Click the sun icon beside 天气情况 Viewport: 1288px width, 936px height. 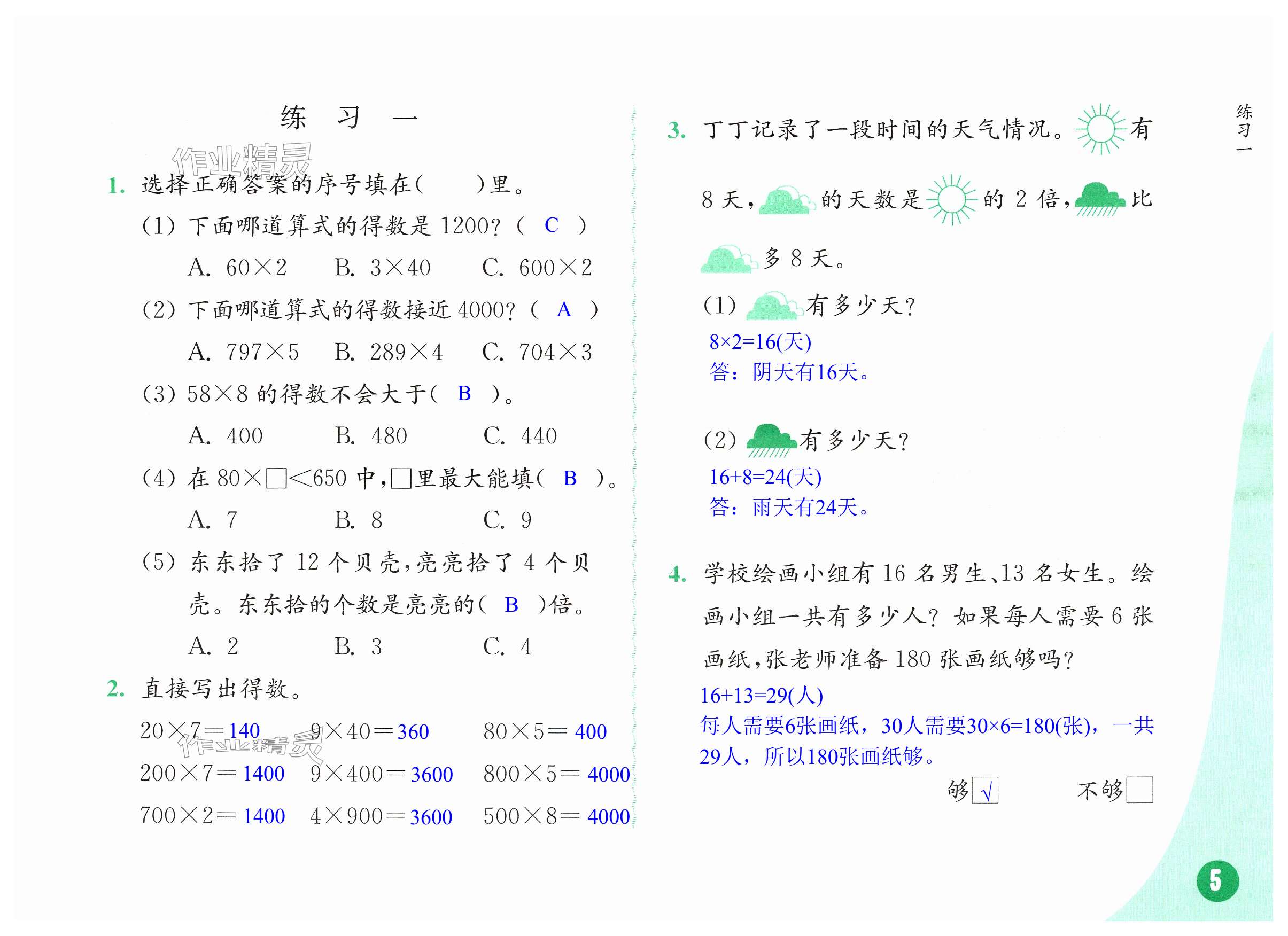click(1101, 129)
